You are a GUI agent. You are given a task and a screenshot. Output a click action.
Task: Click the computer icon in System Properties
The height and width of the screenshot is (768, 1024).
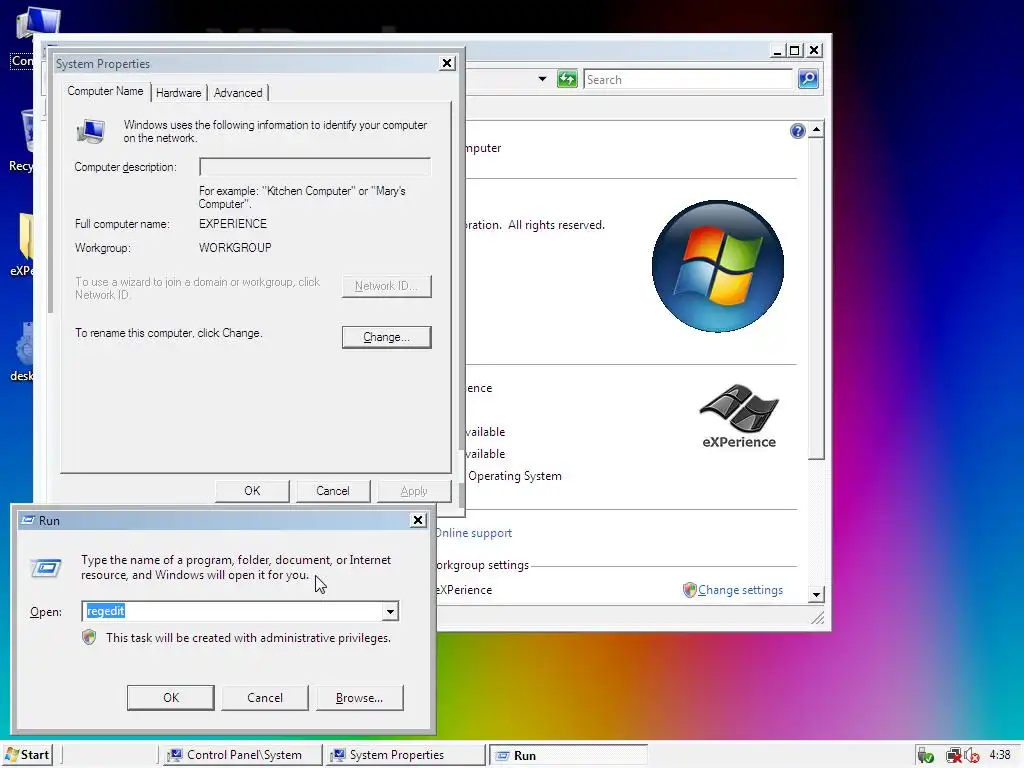(91, 131)
